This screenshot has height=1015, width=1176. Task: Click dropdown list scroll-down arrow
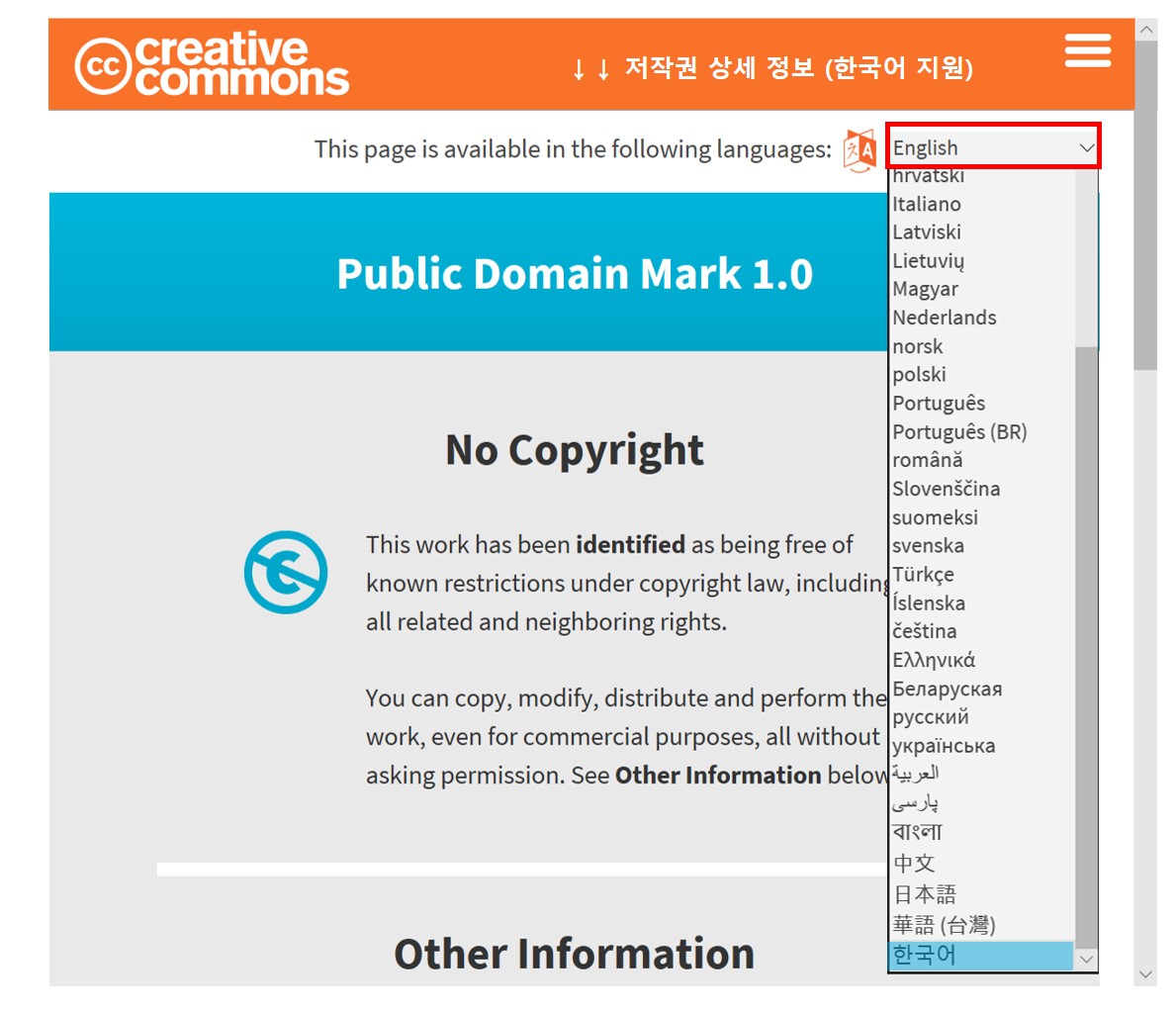tap(1086, 960)
